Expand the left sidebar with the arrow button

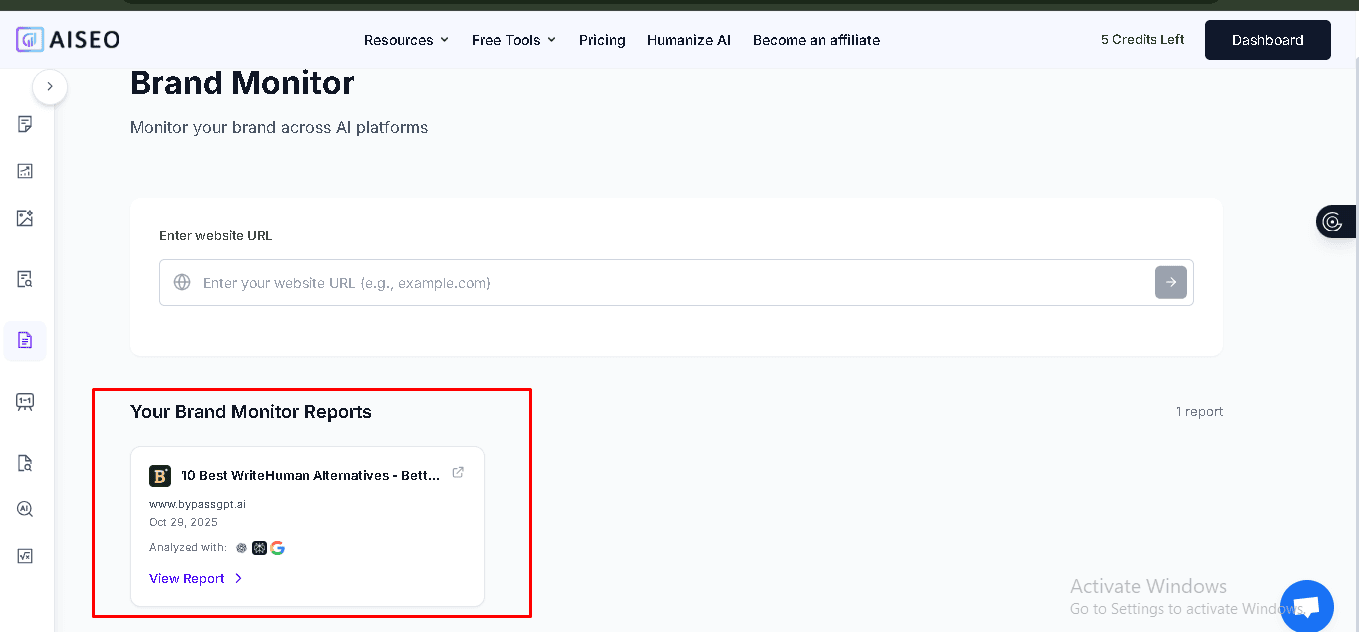[50, 87]
